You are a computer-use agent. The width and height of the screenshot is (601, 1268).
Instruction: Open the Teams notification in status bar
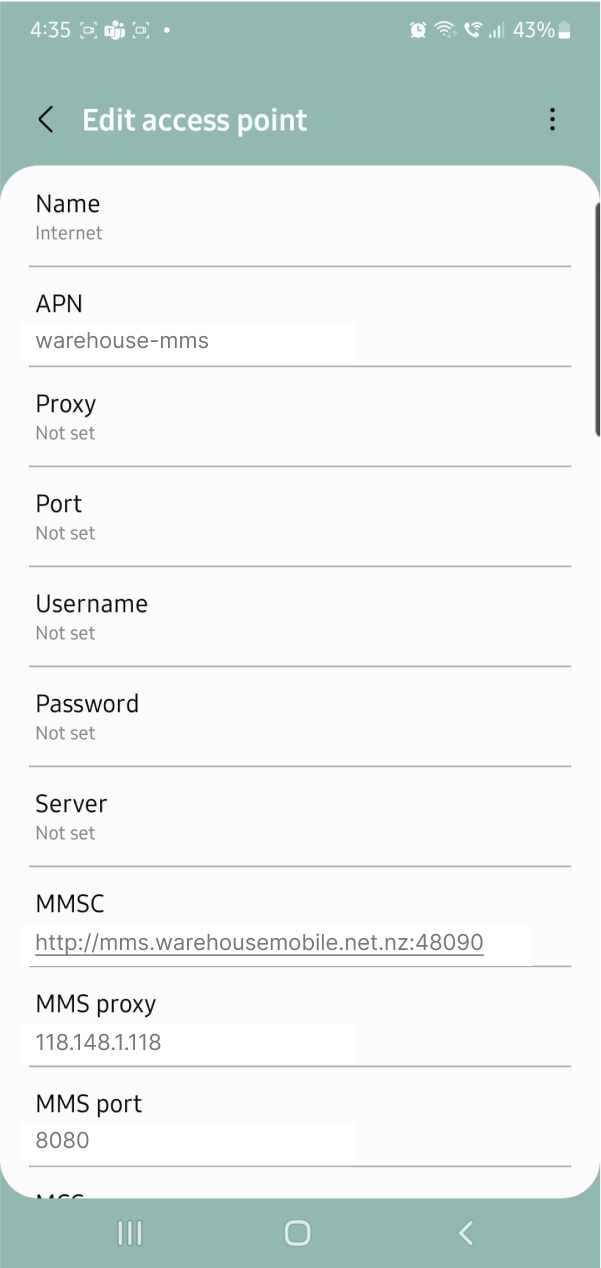tap(114, 30)
